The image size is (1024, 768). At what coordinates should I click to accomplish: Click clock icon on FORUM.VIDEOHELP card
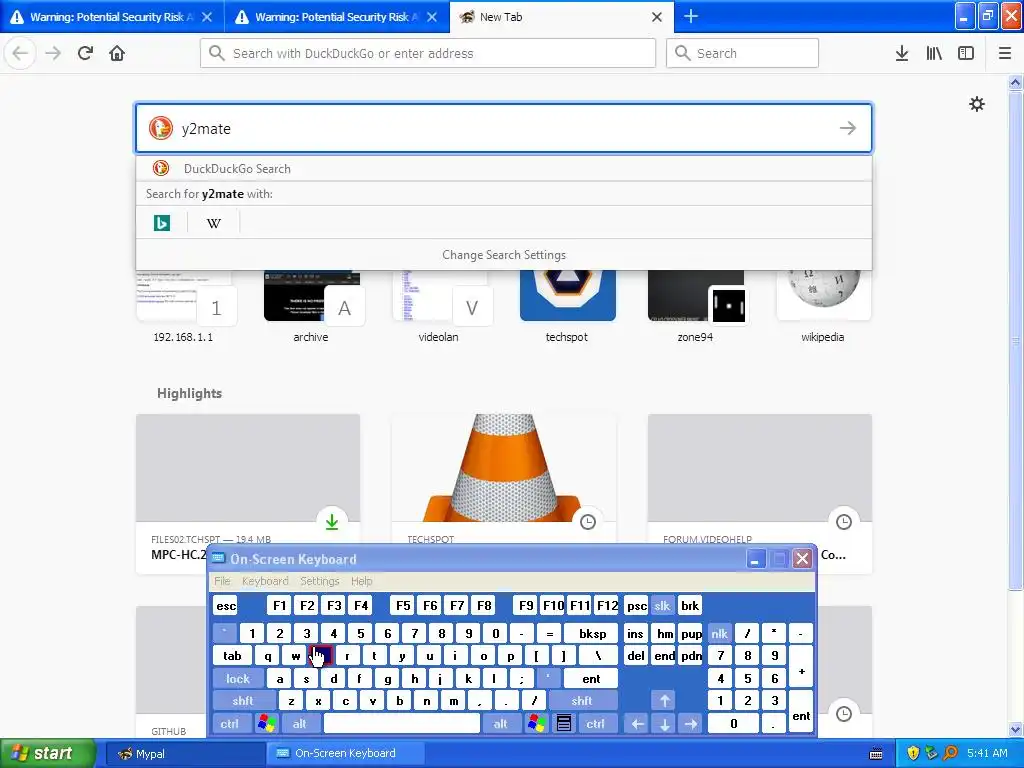tap(844, 521)
